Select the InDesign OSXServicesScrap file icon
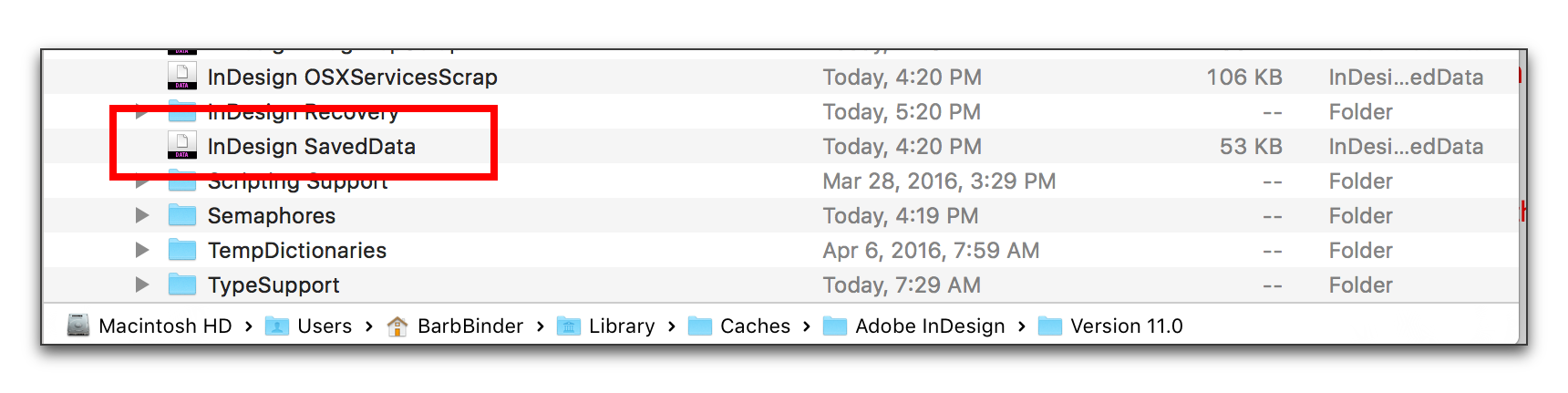Image resolution: width=1568 pixels, height=393 pixels. pyautogui.click(x=182, y=76)
